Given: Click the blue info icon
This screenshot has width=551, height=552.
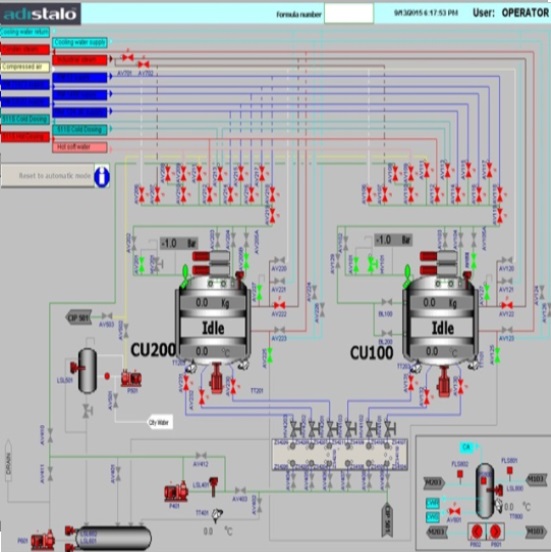Looking at the screenshot, I should pos(102,176).
